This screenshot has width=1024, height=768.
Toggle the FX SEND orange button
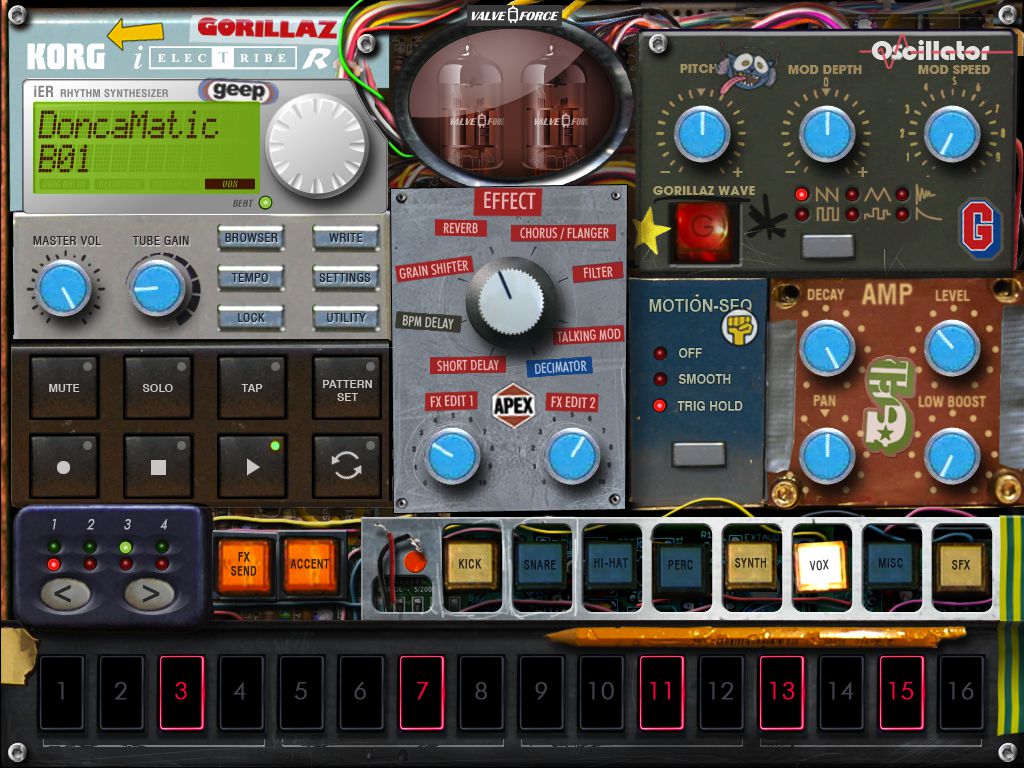[243, 565]
